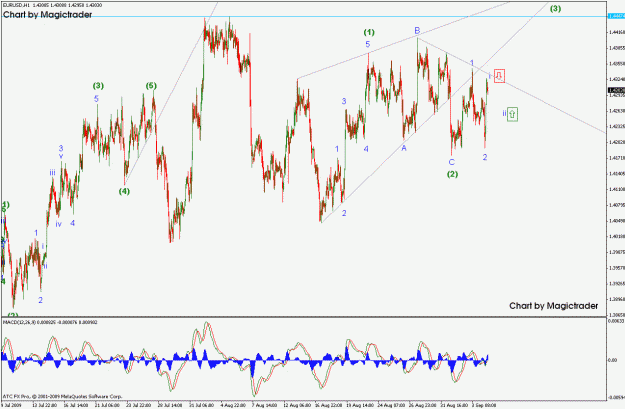
Task: Click the '13 Jul 22:00' time axis label
Action: 44,405
